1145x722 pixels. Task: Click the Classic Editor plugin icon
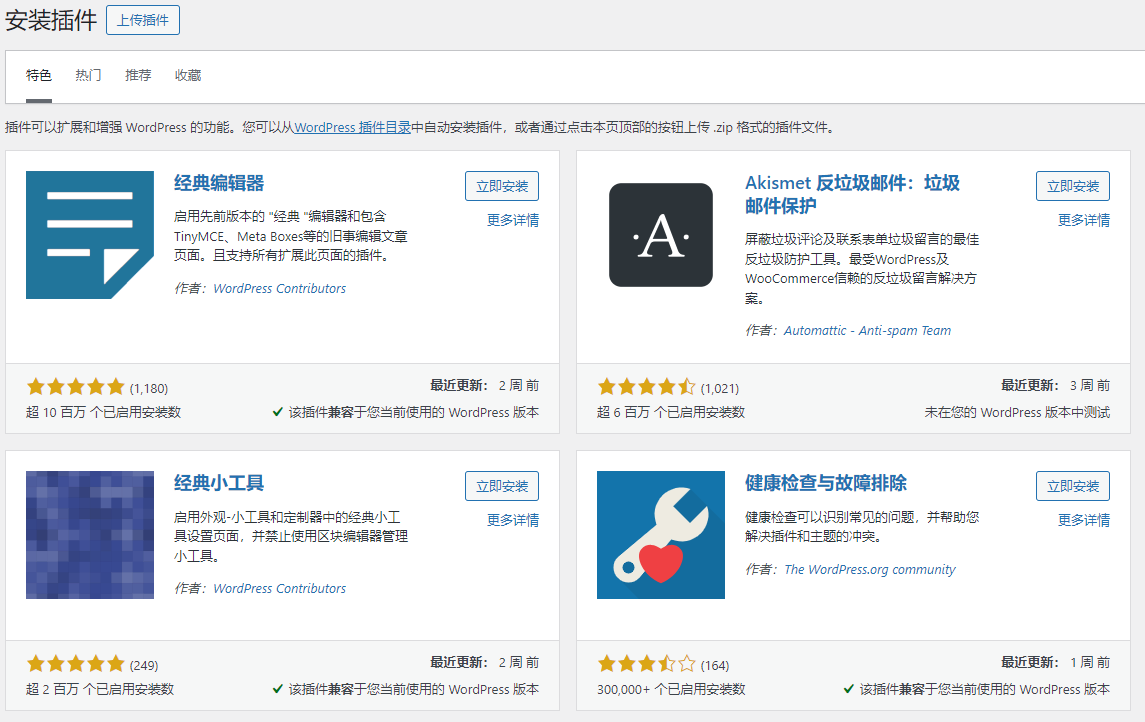89,235
